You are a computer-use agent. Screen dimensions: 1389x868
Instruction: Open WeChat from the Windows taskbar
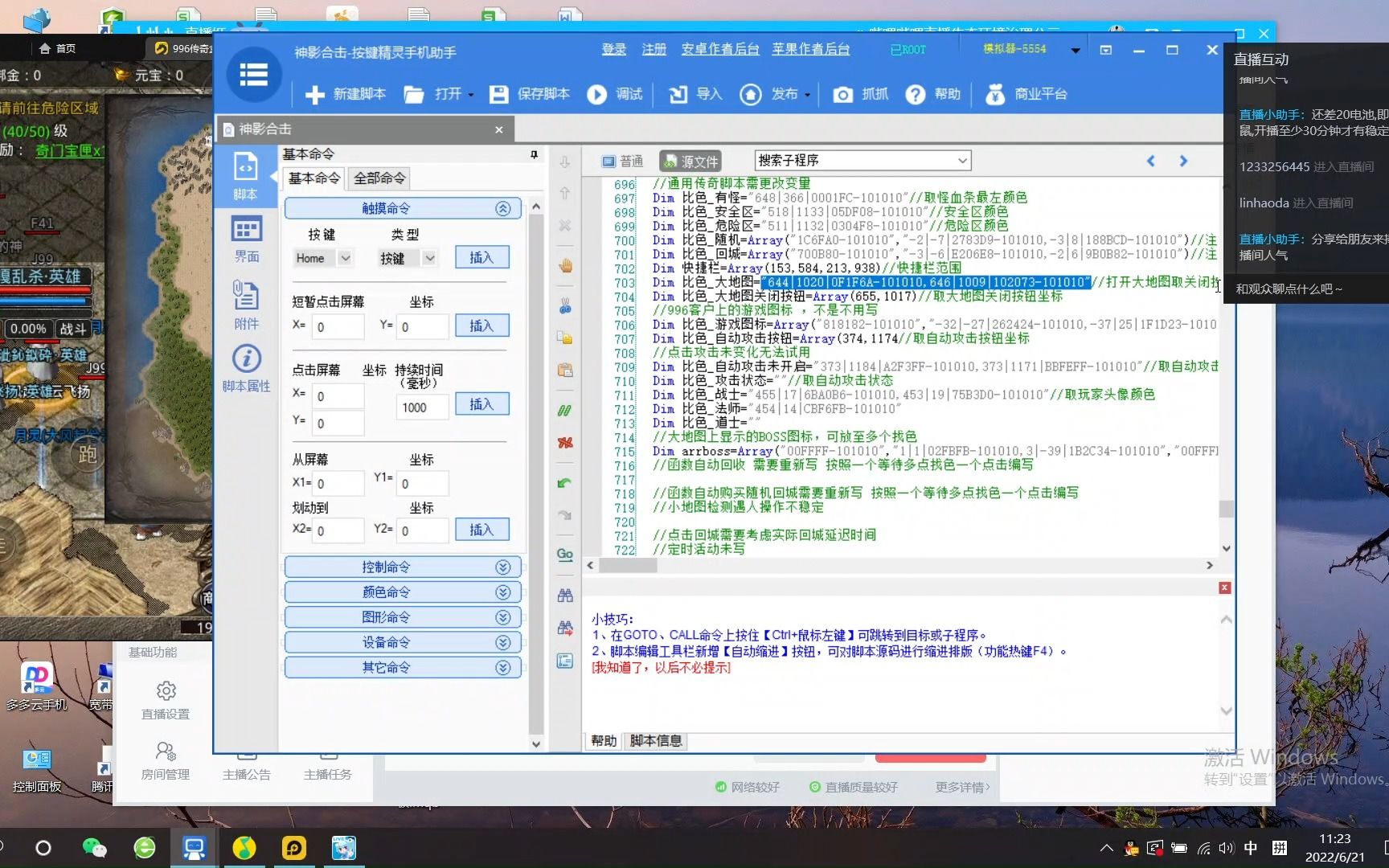94,848
